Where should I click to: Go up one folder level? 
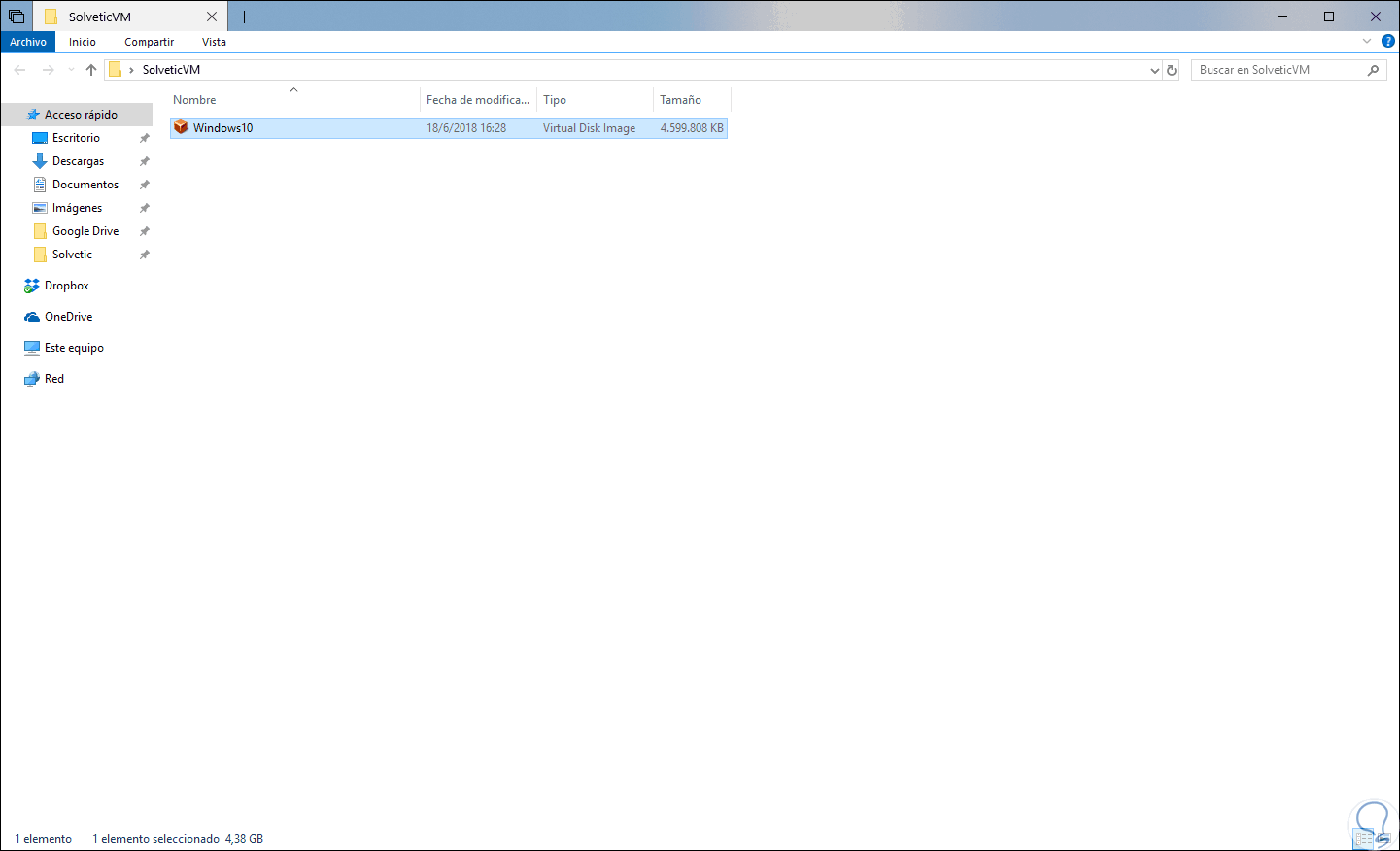[91, 70]
